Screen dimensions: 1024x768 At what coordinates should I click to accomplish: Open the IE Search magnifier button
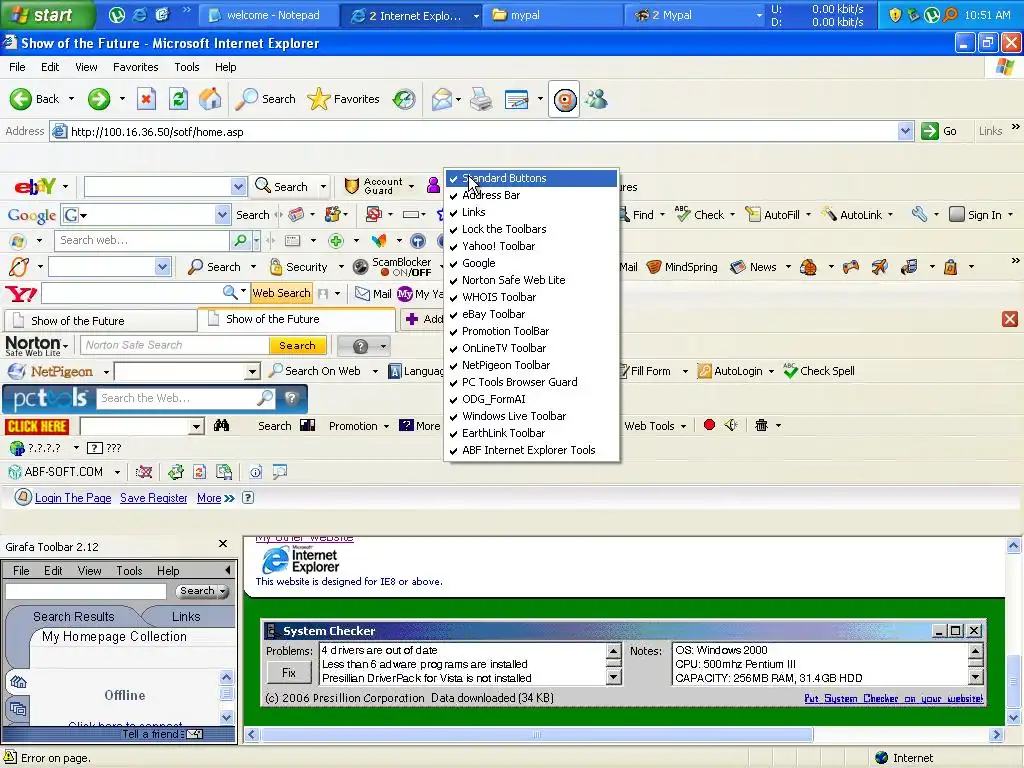coord(265,99)
